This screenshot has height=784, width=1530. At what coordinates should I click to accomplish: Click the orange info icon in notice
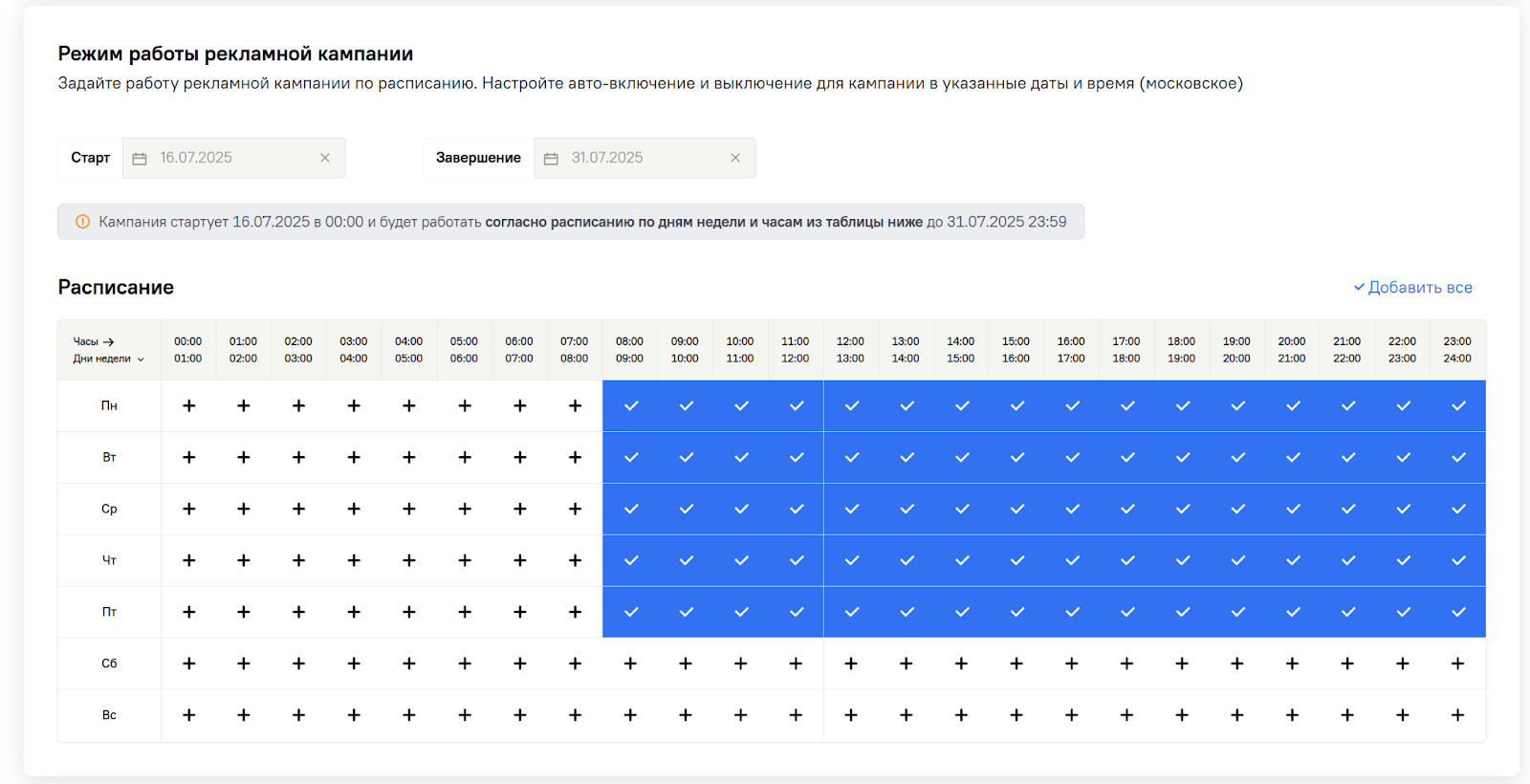coord(83,222)
